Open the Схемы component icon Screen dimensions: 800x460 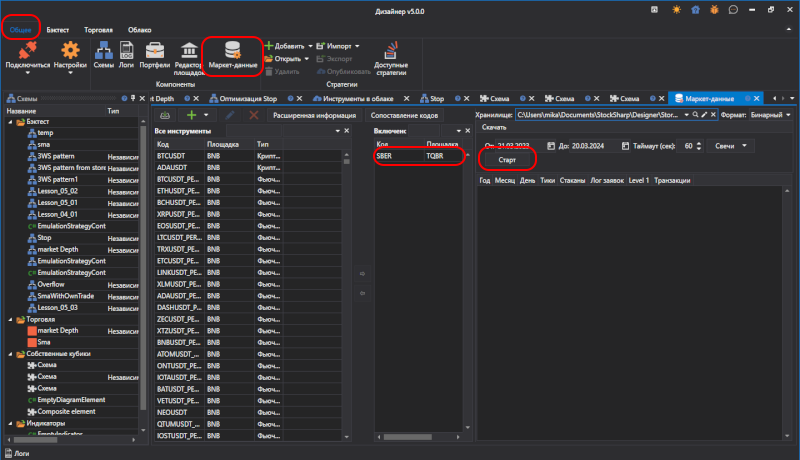pyautogui.click(x=104, y=50)
